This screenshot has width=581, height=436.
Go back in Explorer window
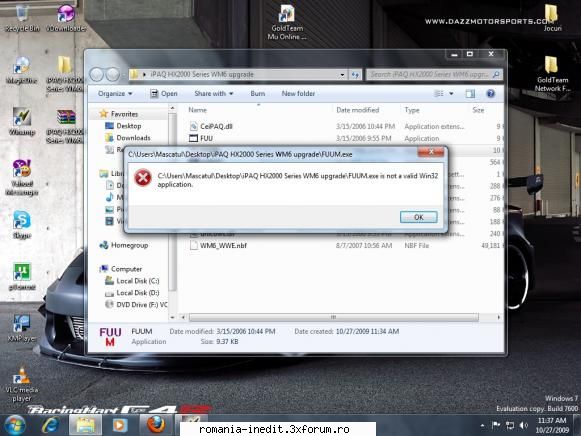click(97, 74)
